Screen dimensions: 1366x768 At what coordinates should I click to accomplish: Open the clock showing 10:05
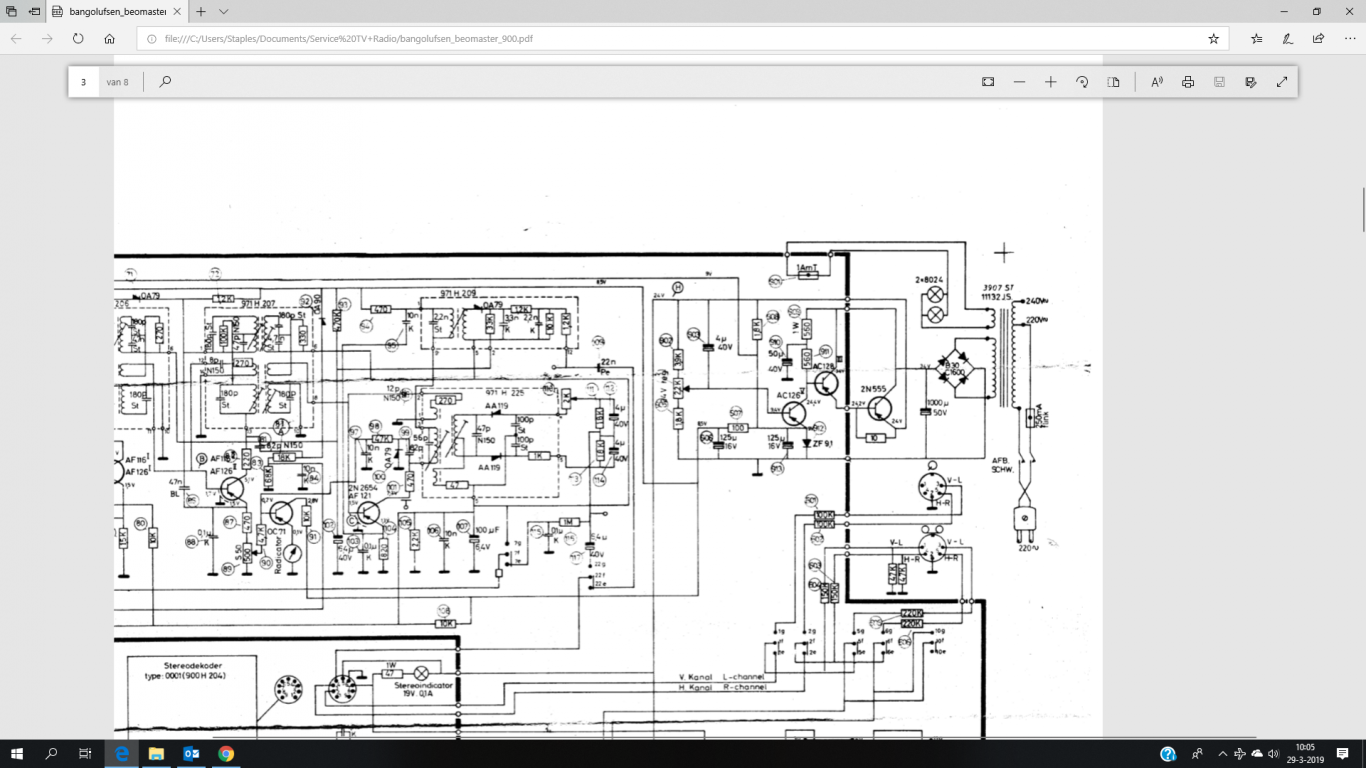click(1305, 754)
